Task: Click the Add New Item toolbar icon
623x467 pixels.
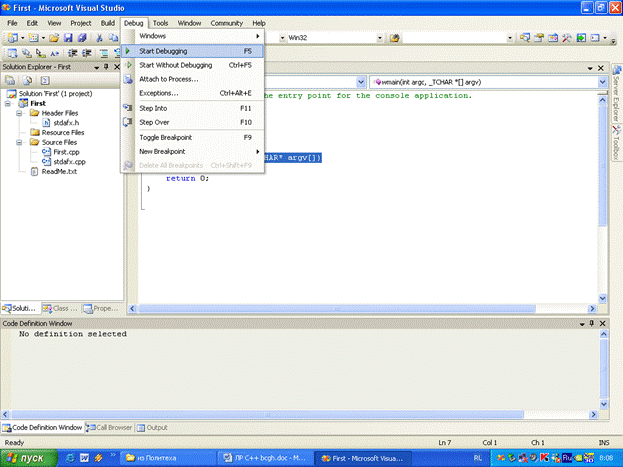Action: click(34, 38)
